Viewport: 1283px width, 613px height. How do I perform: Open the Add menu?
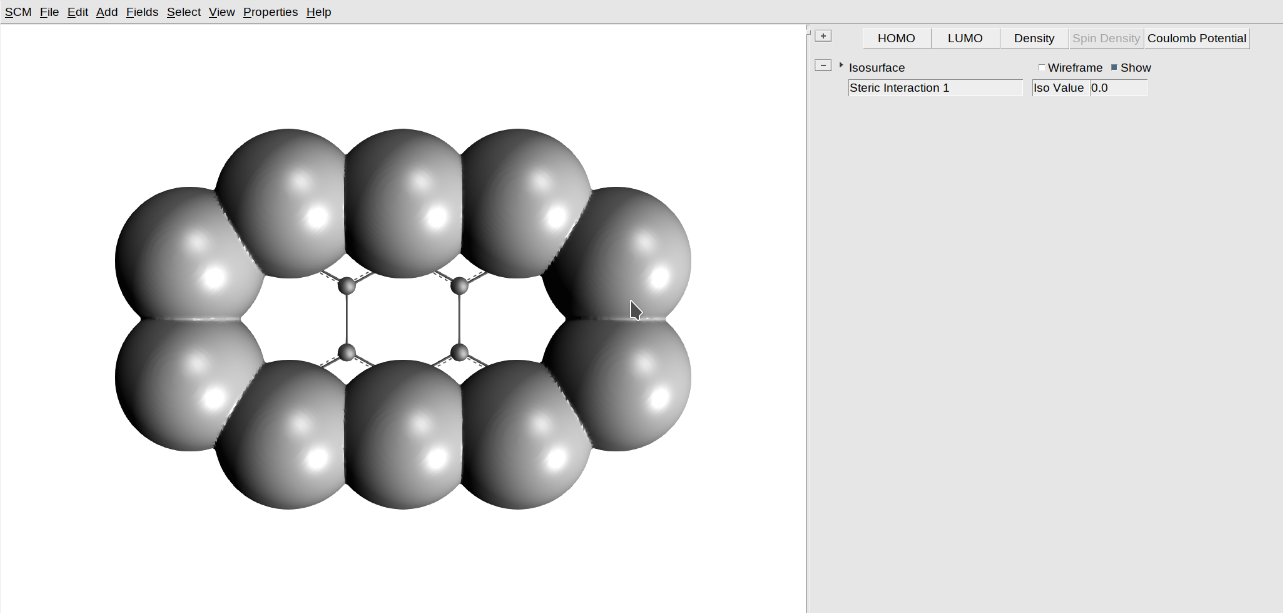point(106,11)
